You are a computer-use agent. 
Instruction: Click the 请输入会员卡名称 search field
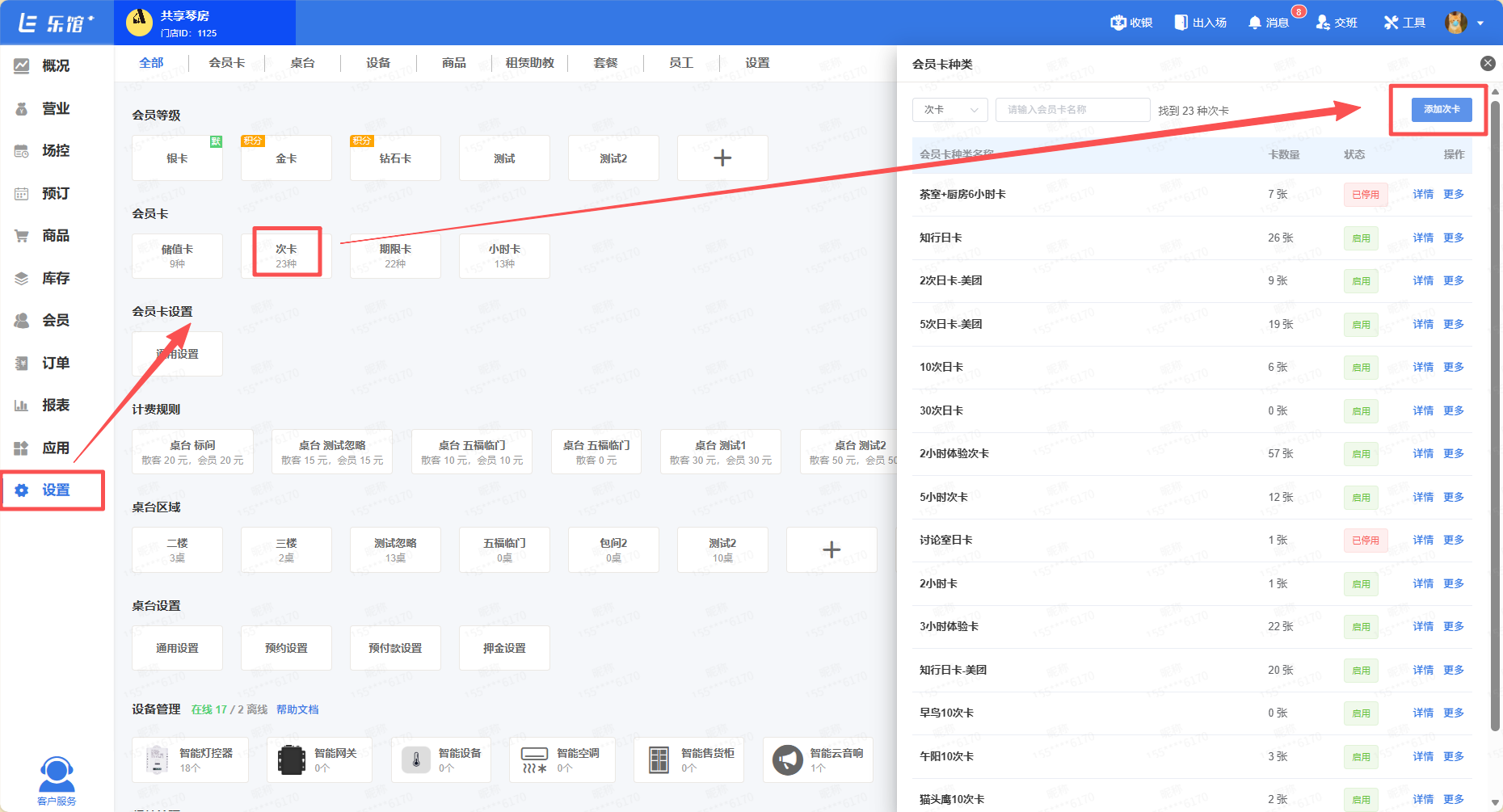[1072, 110]
